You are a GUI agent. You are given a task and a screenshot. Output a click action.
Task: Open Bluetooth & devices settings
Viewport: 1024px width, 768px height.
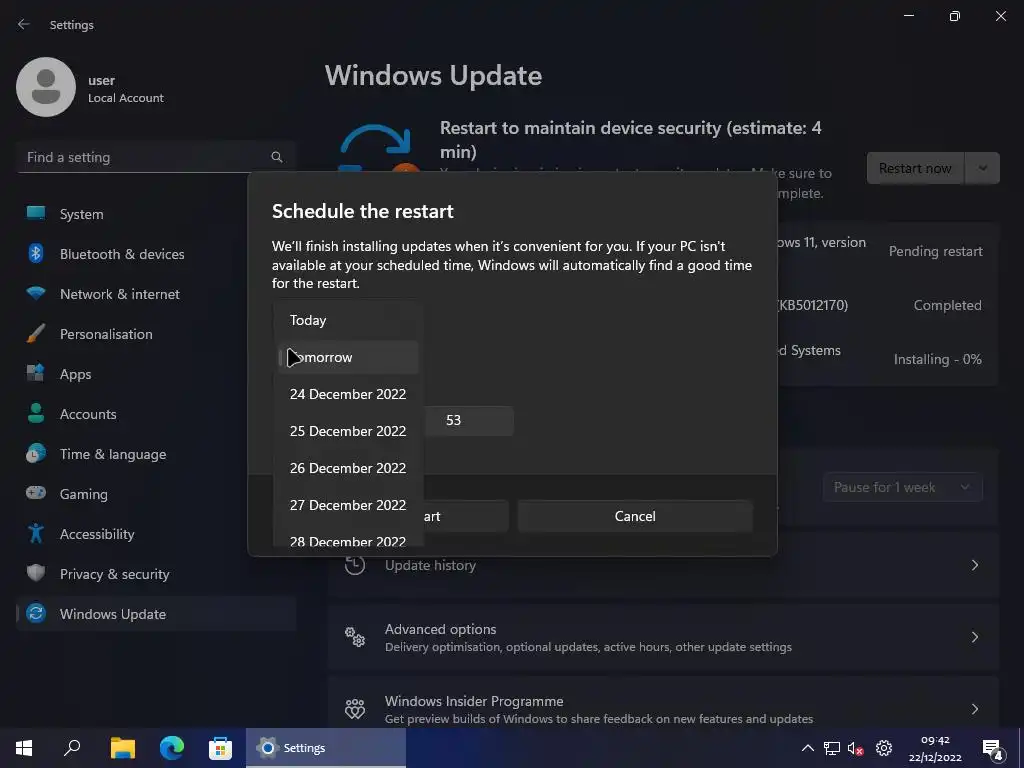(x=156, y=254)
